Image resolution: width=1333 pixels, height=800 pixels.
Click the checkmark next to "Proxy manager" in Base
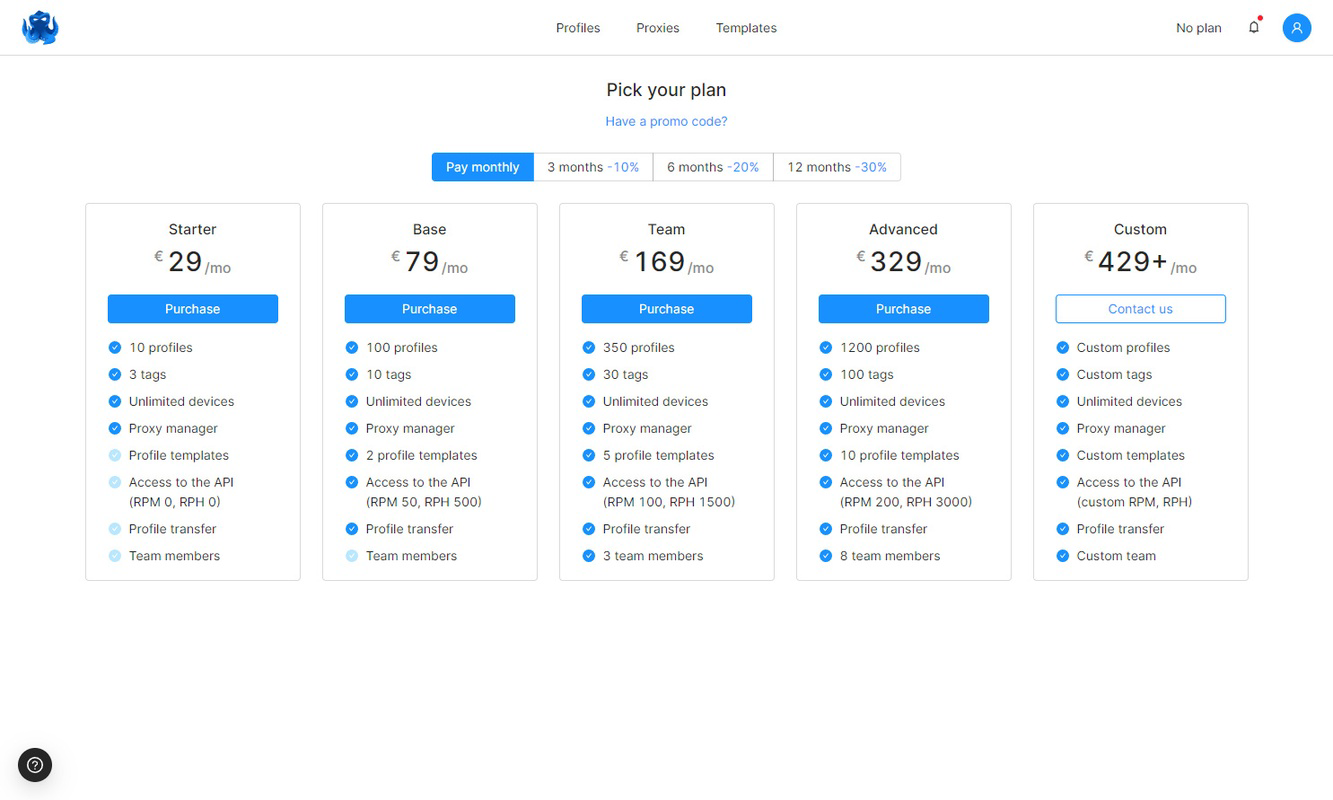click(x=351, y=428)
